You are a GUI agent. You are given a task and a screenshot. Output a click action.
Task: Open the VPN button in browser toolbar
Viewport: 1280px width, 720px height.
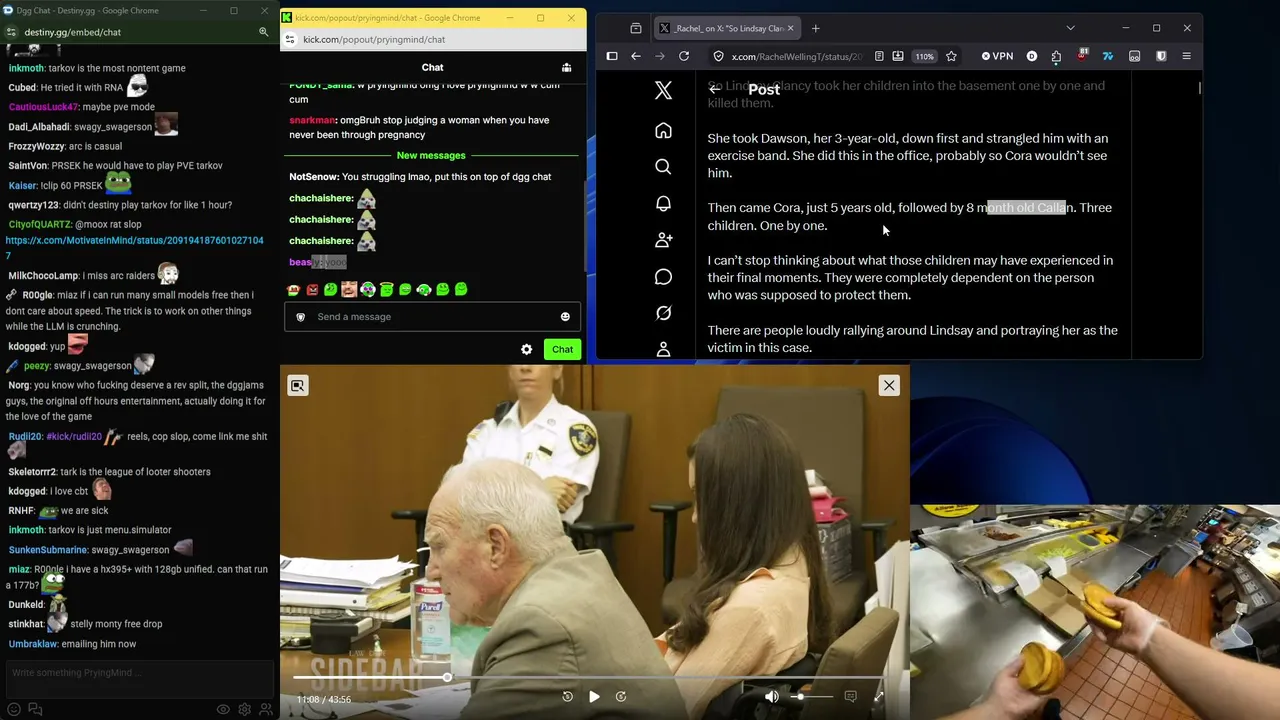997,56
